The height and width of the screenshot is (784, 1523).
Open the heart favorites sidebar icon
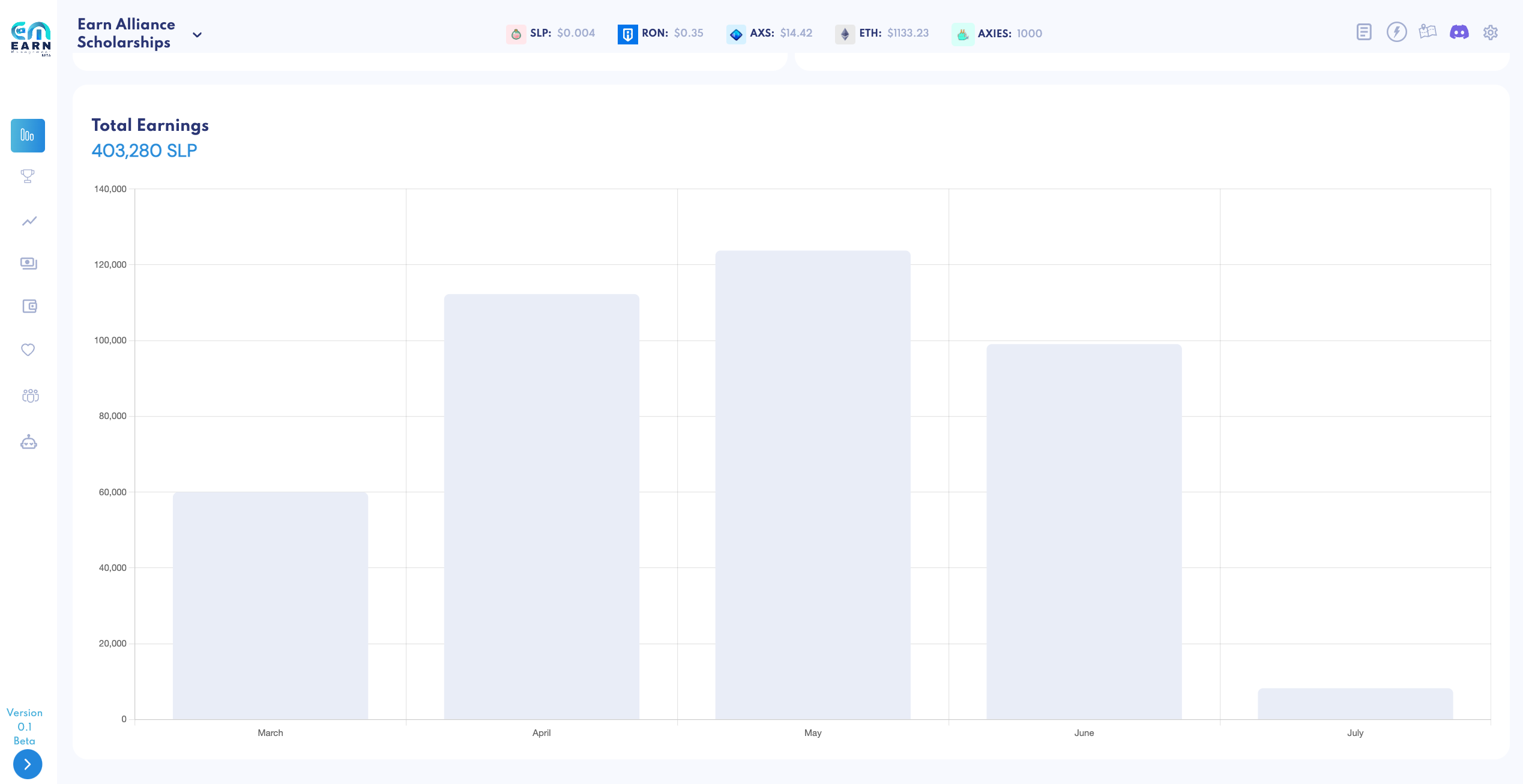pyautogui.click(x=28, y=349)
